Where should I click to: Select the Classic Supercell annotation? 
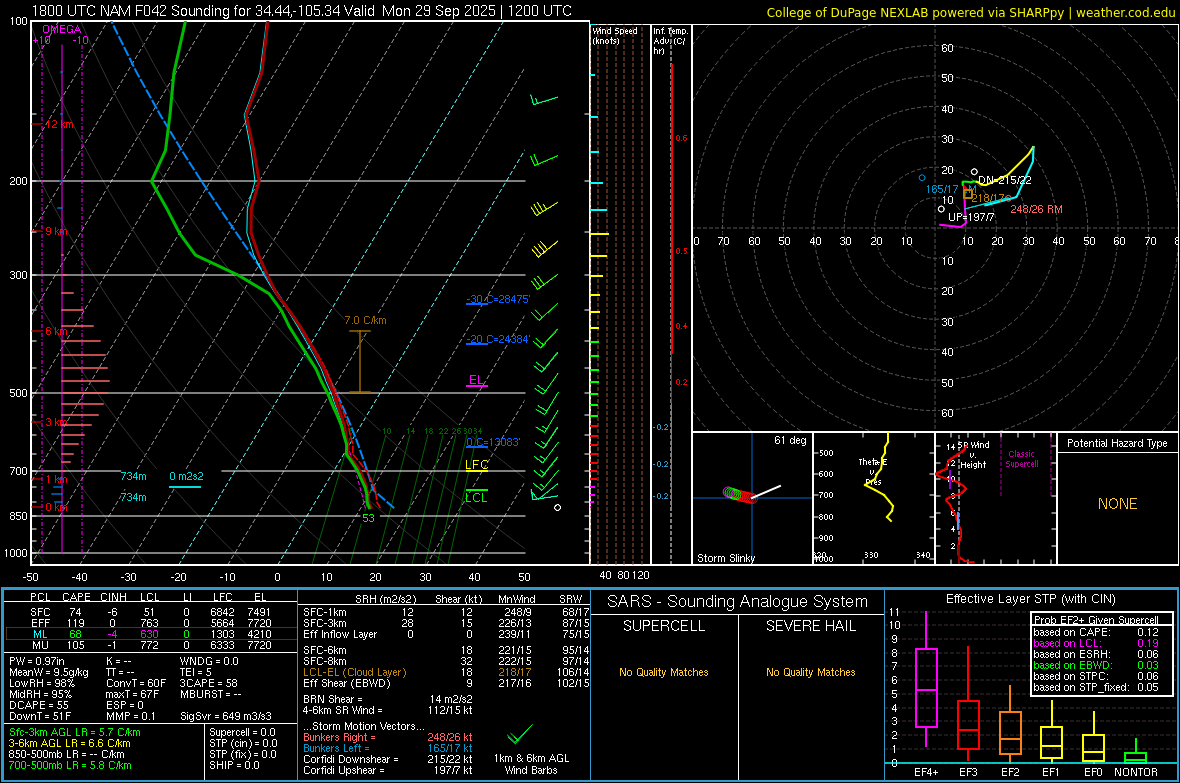(1021, 459)
